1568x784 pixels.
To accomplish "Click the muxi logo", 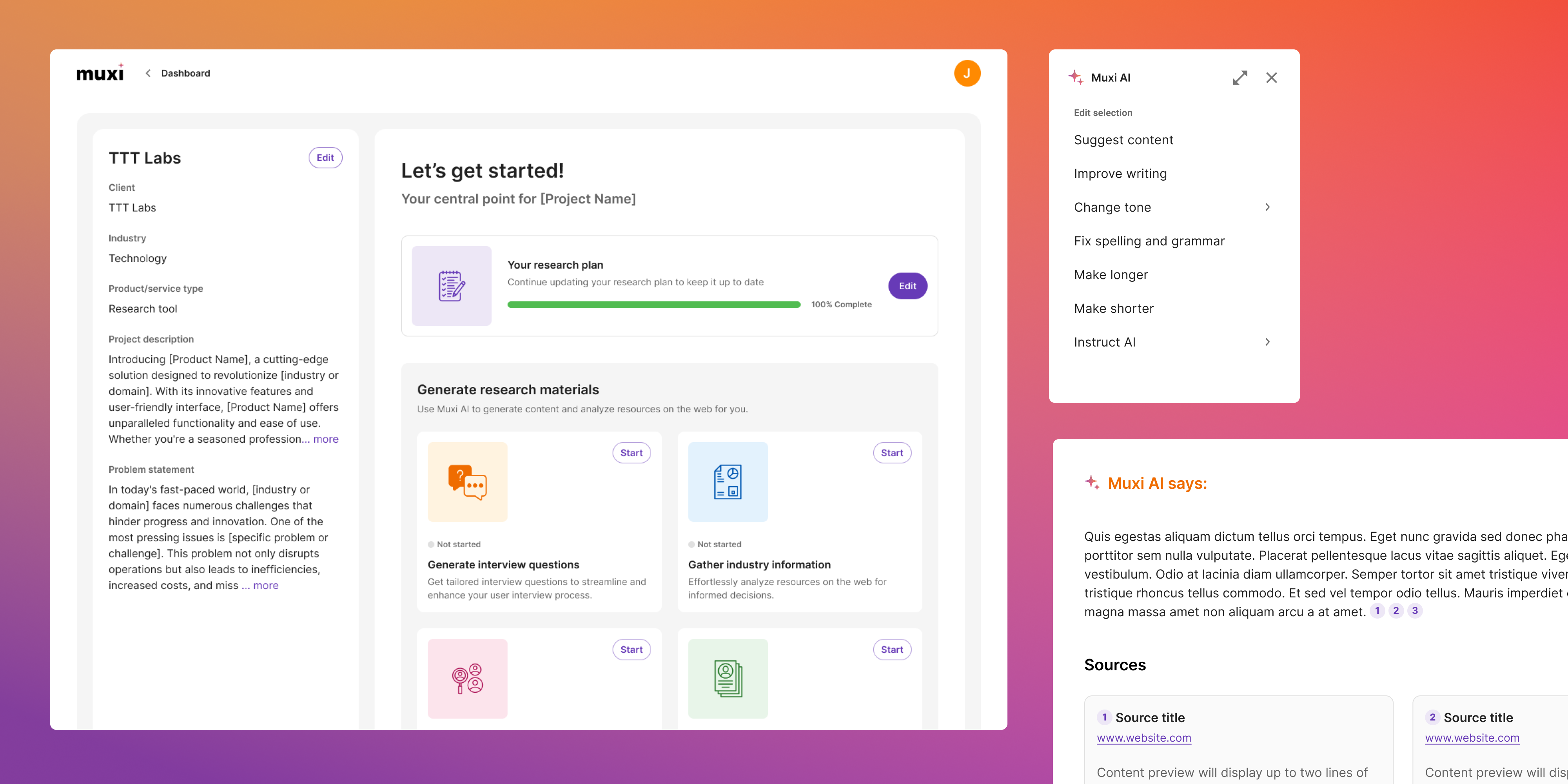I will (x=100, y=73).
